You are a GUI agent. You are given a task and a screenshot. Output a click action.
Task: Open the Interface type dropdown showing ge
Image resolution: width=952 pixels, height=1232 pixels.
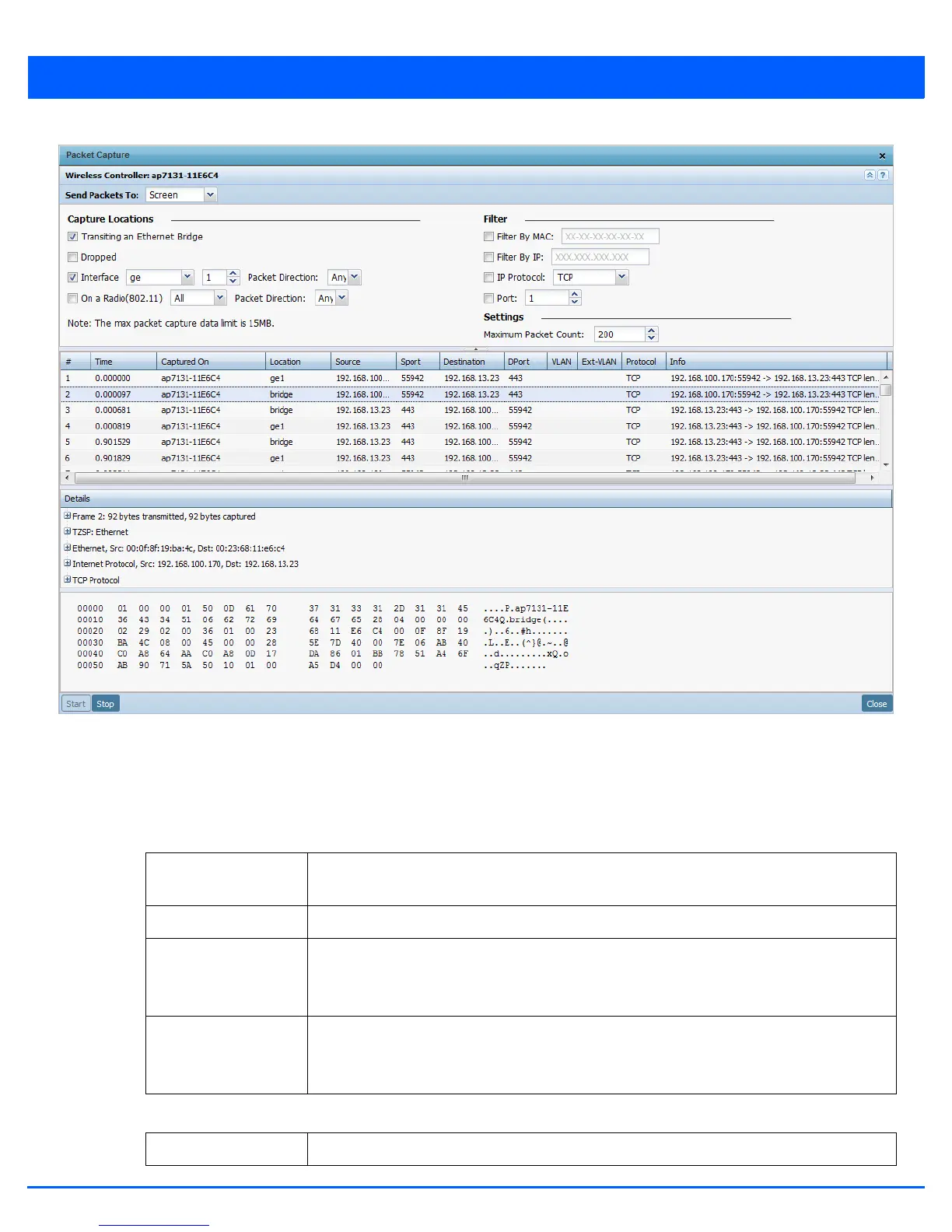click(187, 278)
